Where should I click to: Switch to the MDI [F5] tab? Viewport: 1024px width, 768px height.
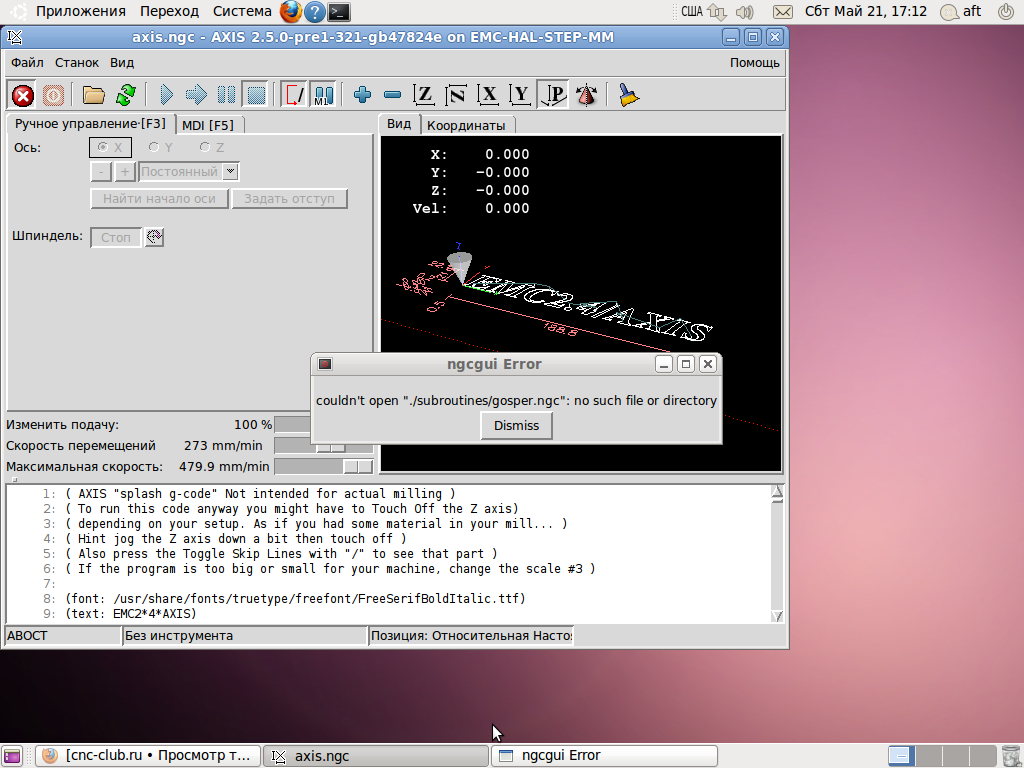point(208,125)
